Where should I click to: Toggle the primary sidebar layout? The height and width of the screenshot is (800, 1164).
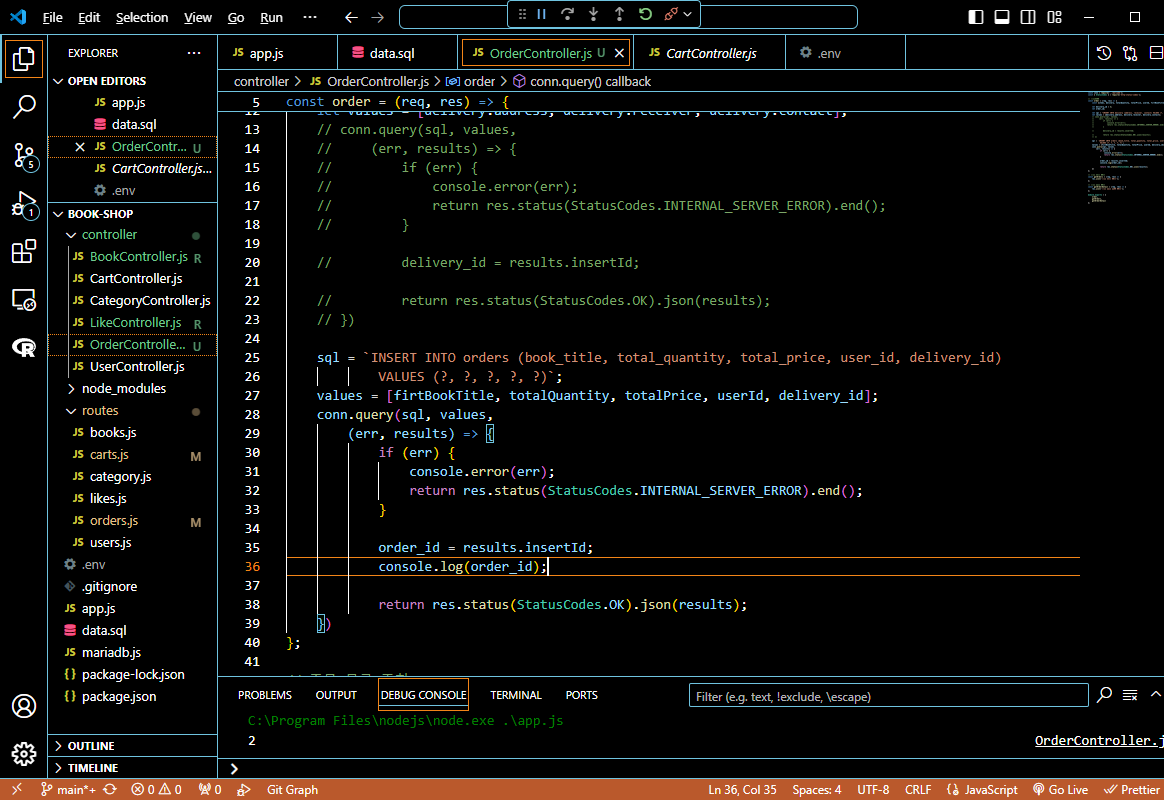(976, 17)
